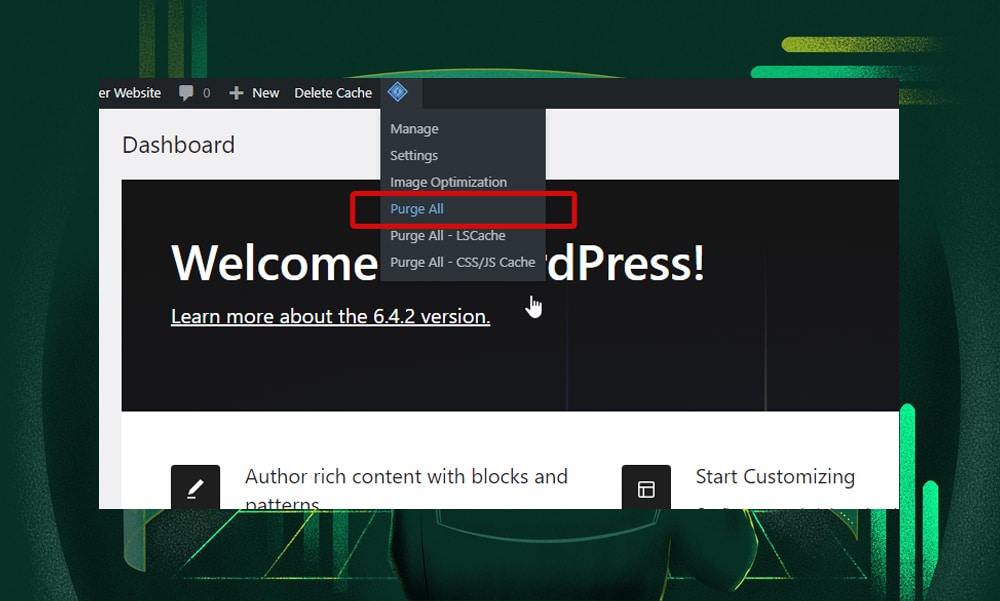Viewport: 1000px width, 601px height.
Task: Click the comment count number 0
Action: point(207,93)
